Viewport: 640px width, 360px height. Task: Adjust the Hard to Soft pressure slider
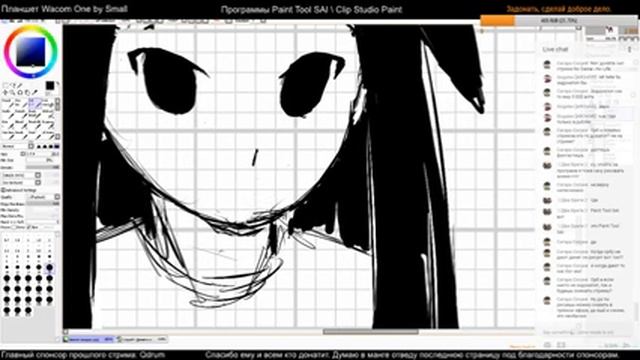[43, 222]
